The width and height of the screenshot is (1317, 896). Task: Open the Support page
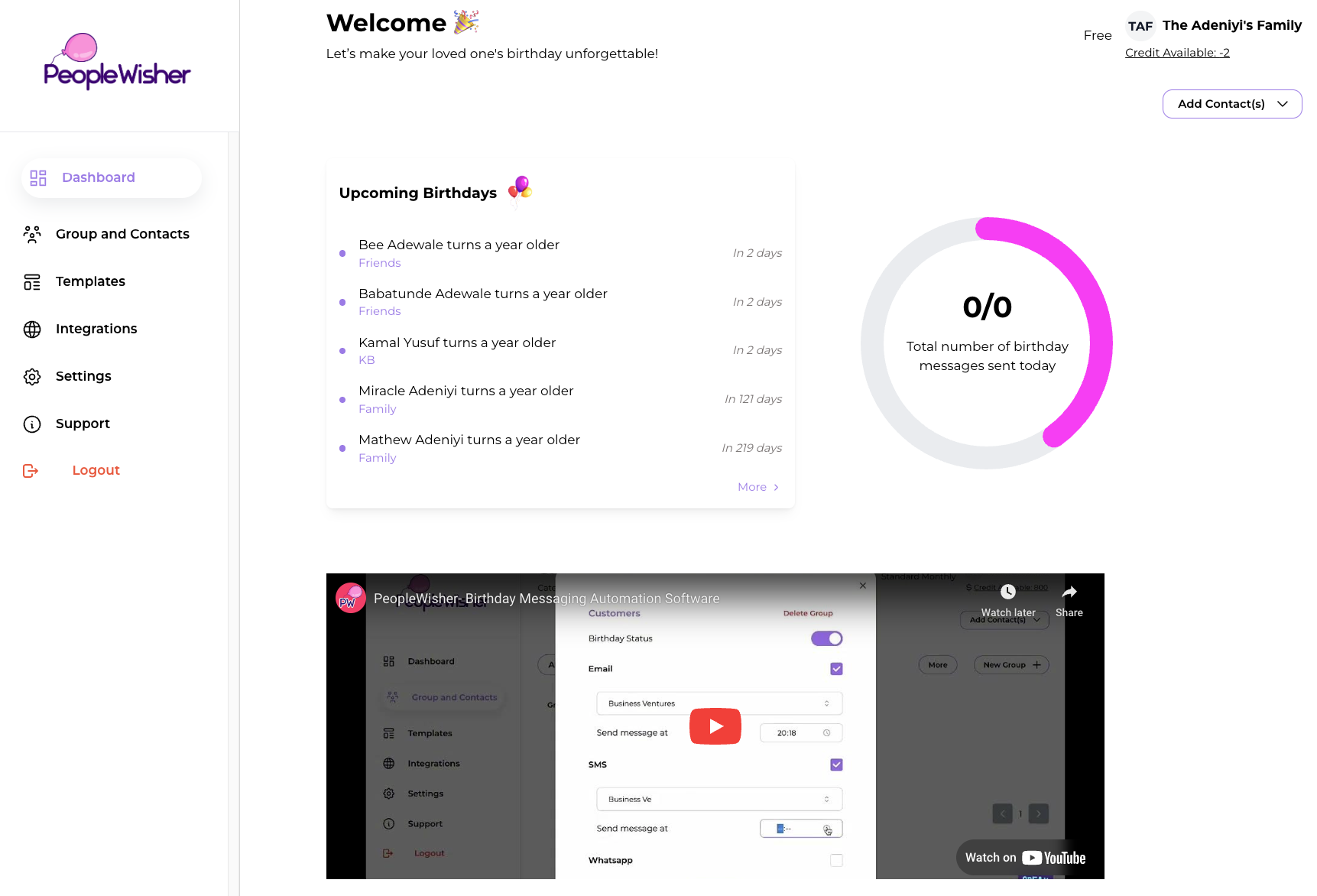tap(83, 424)
